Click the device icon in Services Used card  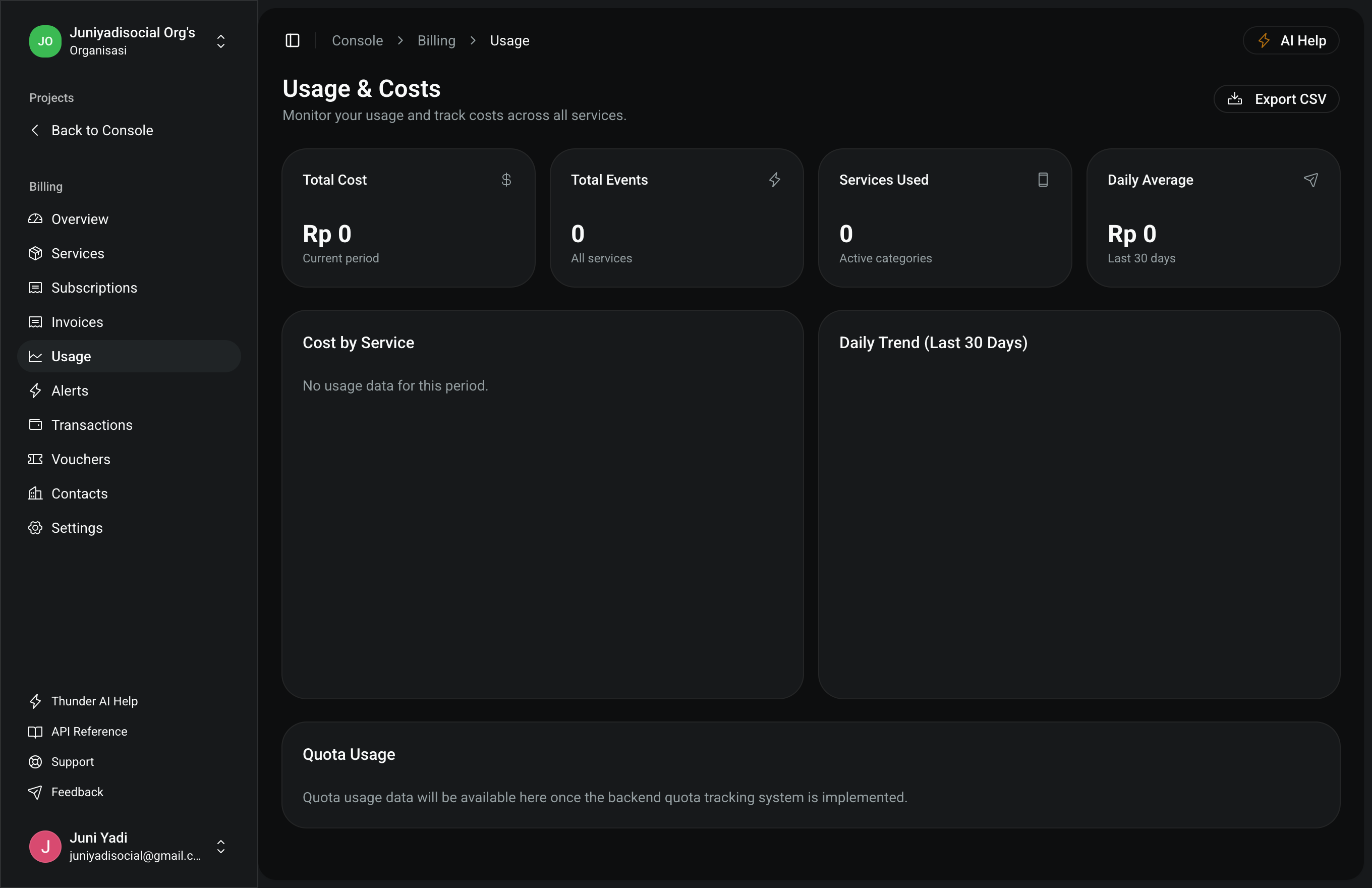coord(1043,180)
